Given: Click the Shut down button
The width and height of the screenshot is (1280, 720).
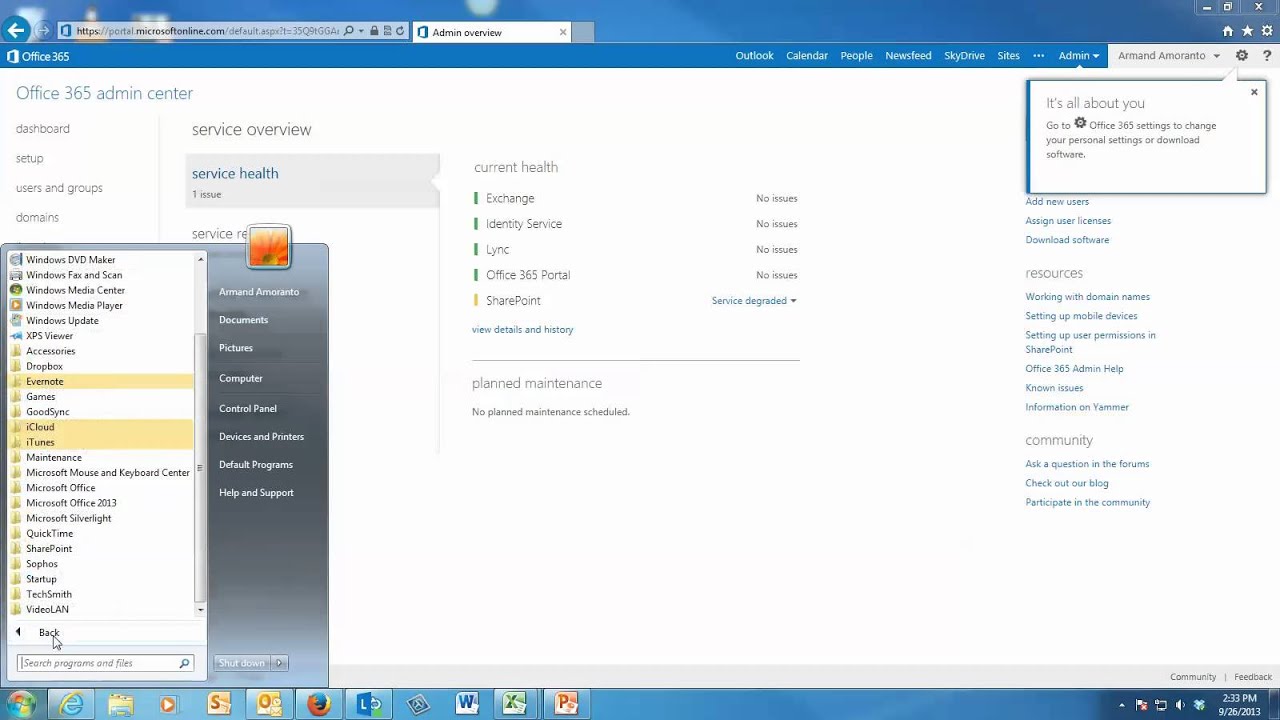Looking at the screenshot, I should point(242,663).
